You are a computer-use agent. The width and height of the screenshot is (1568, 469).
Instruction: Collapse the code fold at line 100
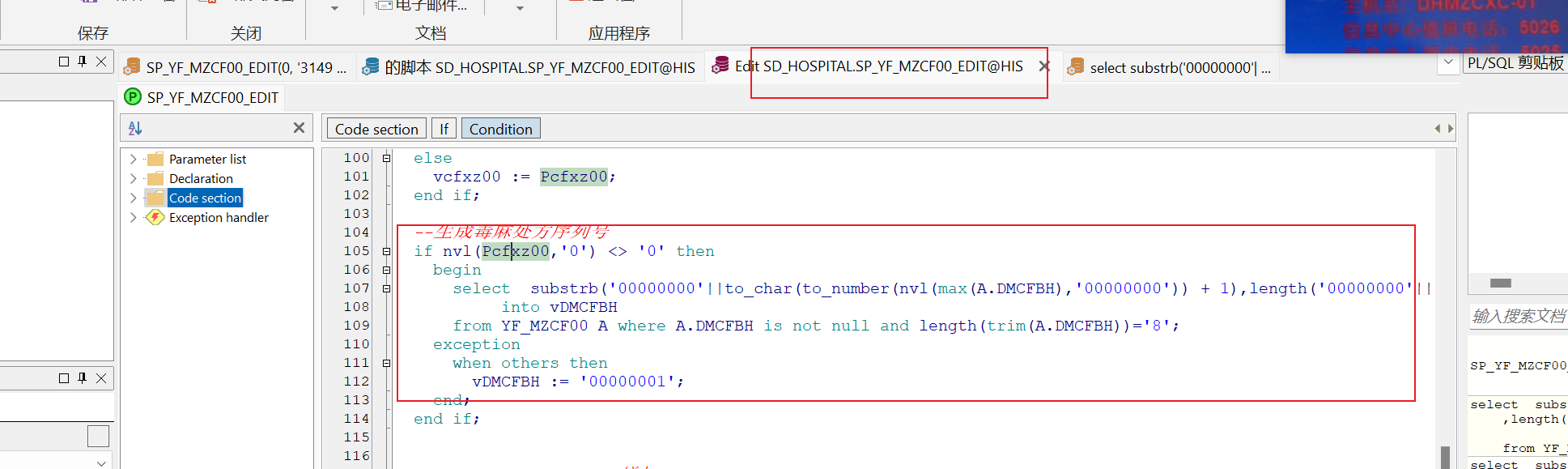pyautogui.click(x=386, y=158)
